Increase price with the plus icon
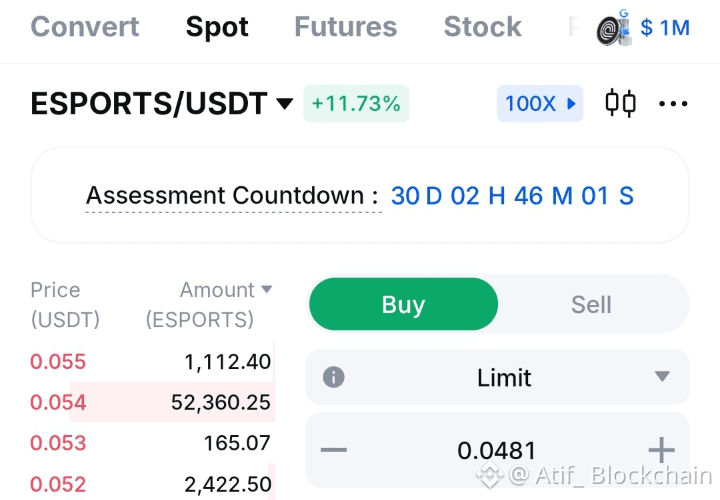 point(661,449)
